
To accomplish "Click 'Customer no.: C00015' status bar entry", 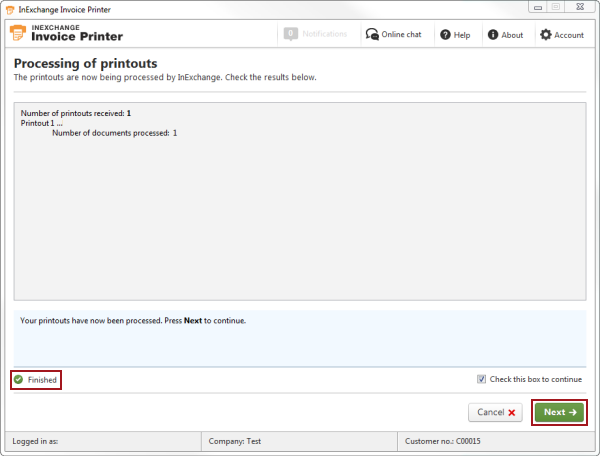I will (442, 441).
